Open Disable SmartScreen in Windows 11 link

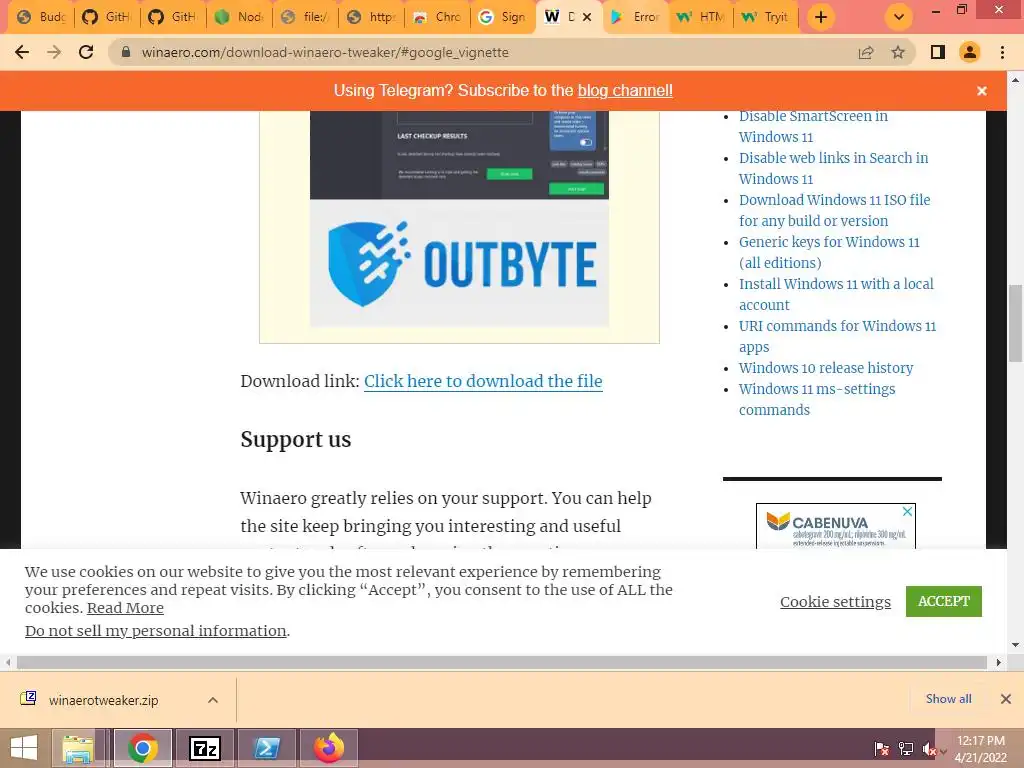click(x=813, y=126)
